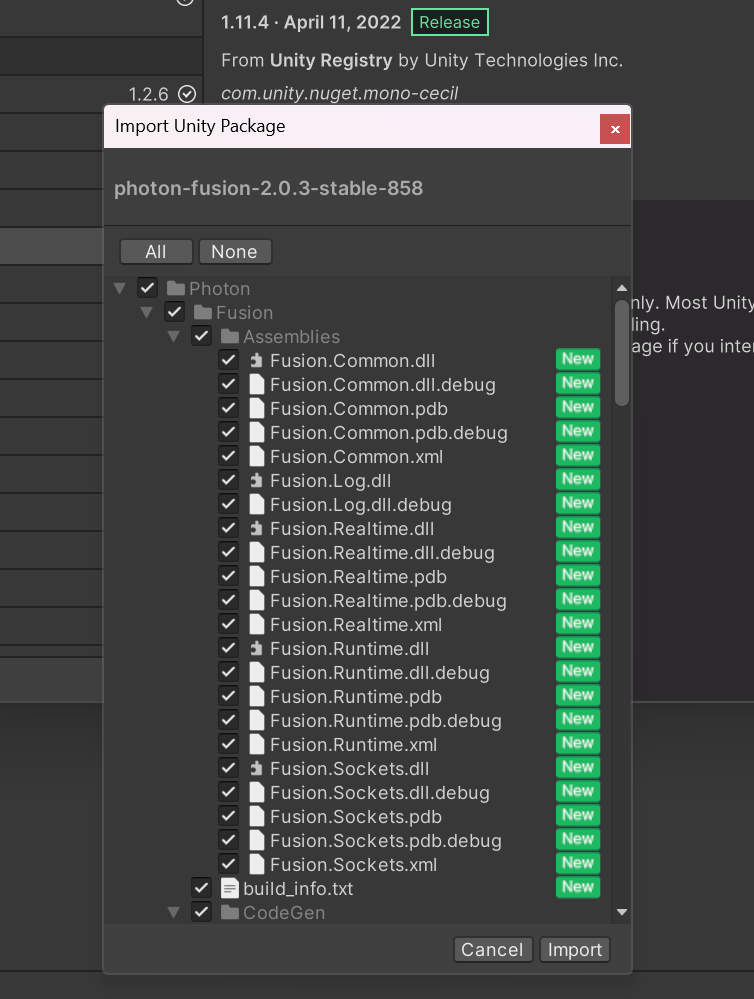Image resolution: width=754 pixels, height=999 pixels.
Task: Click the Fusion.Realtime.xml file icon
Action: coord(256,624)
